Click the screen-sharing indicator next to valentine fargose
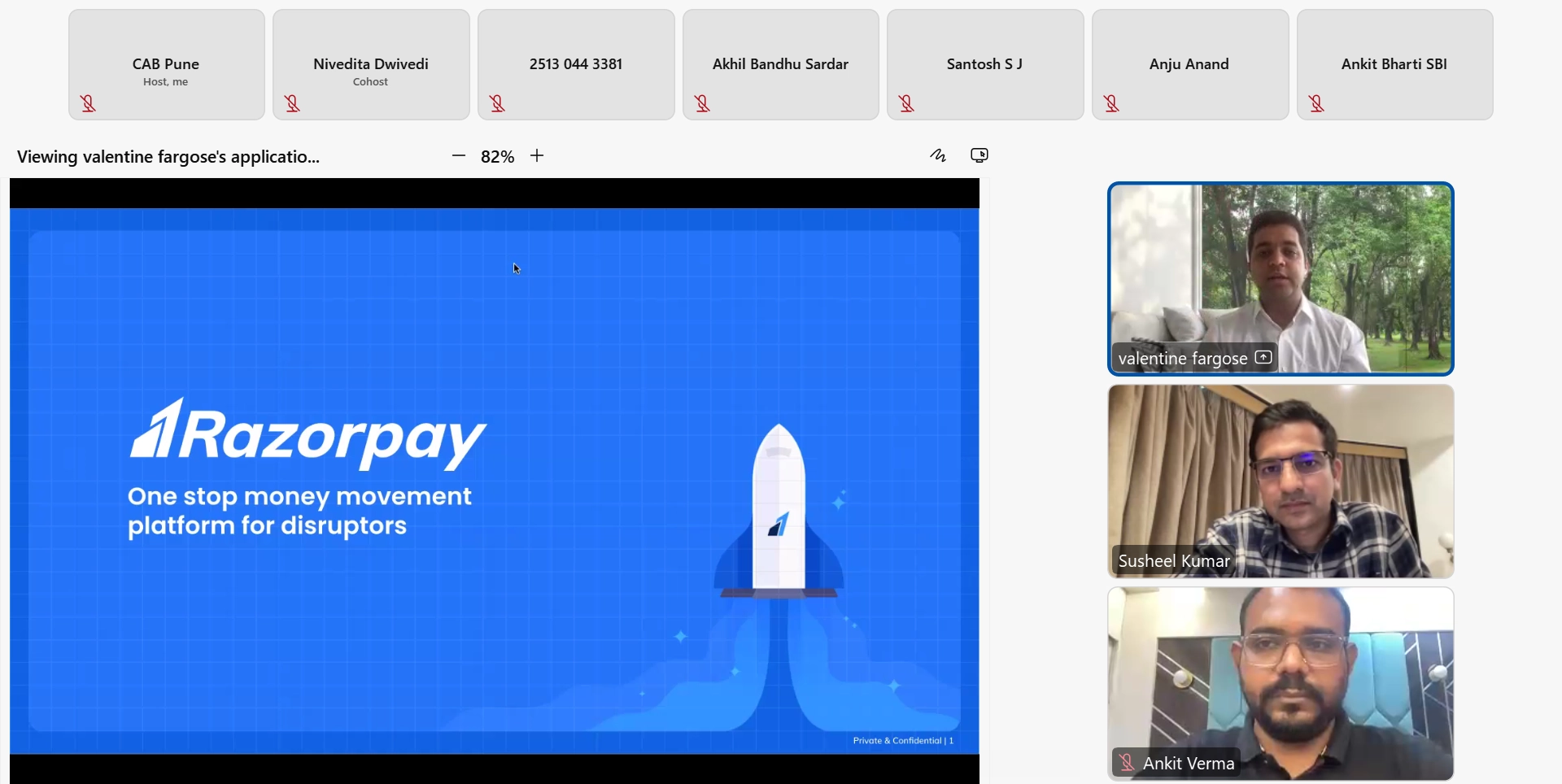 click(x=1263, y=357)
